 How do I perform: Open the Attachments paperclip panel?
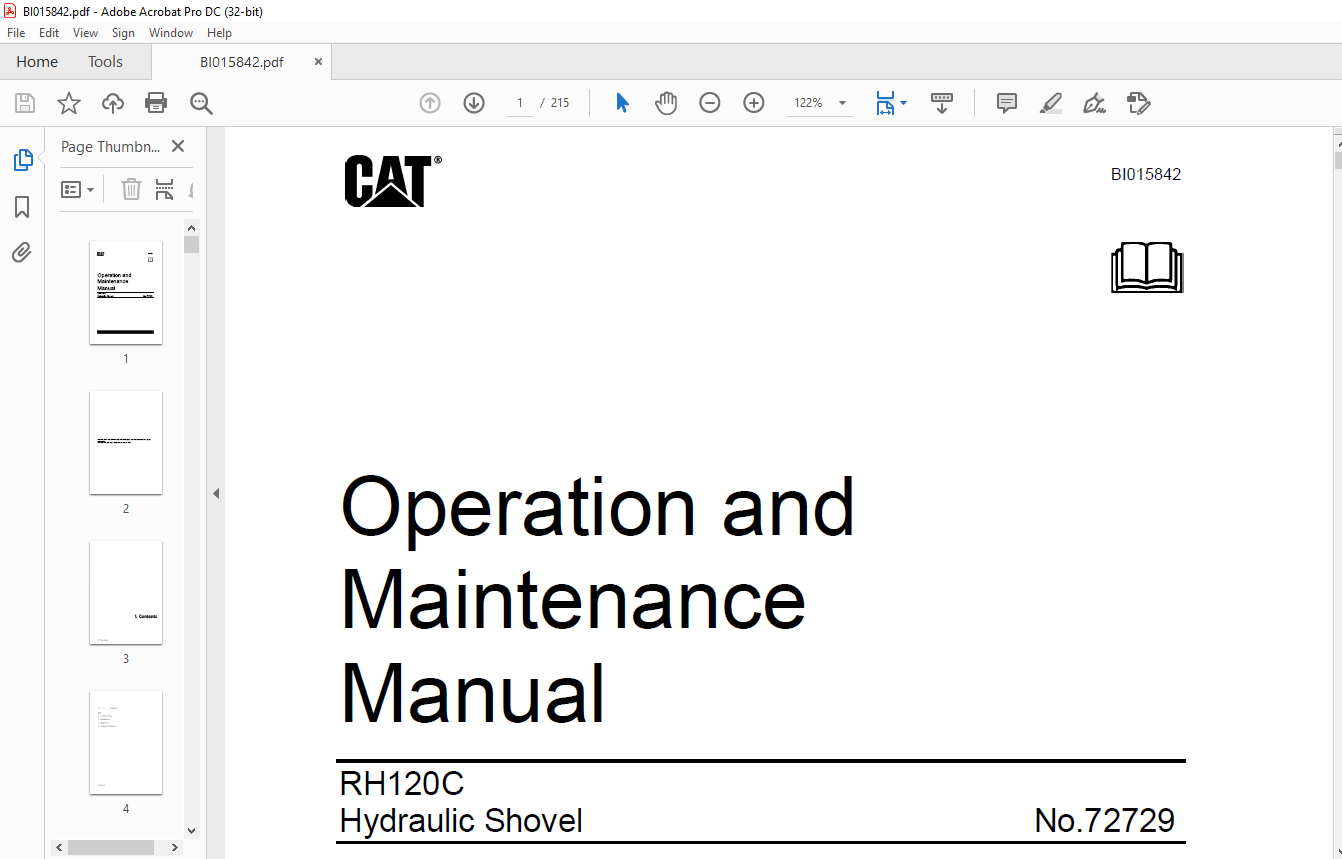pos(22,252)
